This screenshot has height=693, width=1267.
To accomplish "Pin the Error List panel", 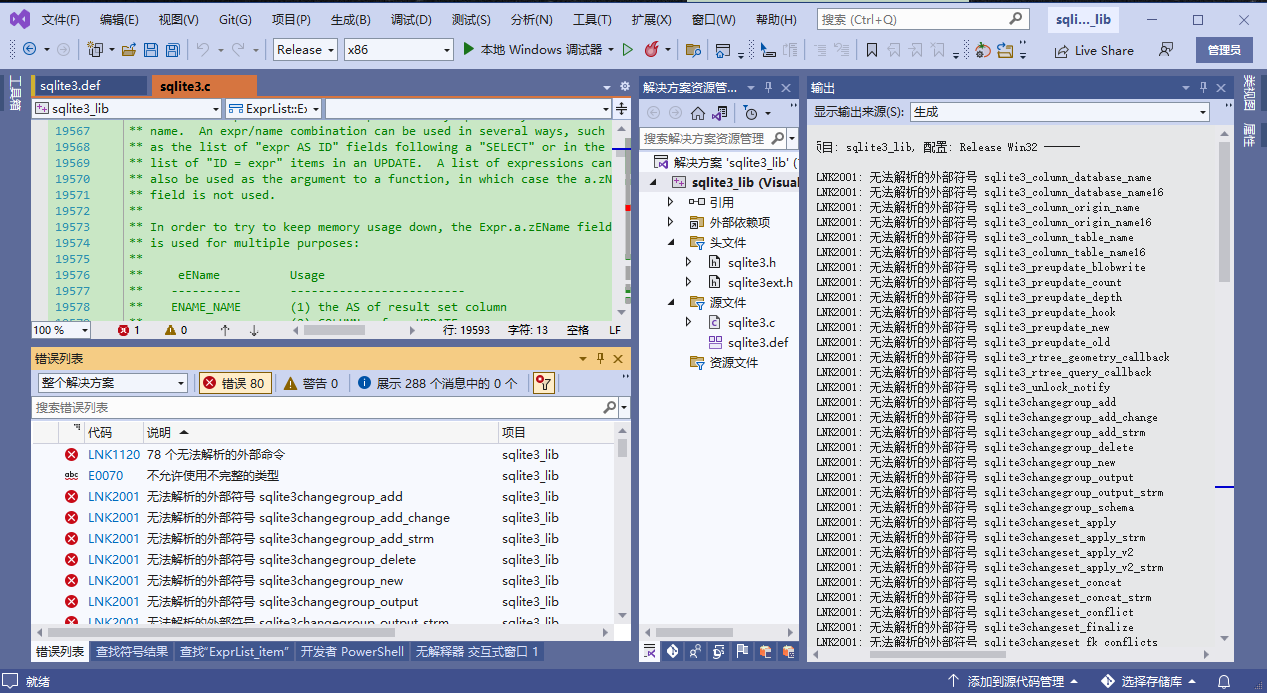I will click(601, 358).
